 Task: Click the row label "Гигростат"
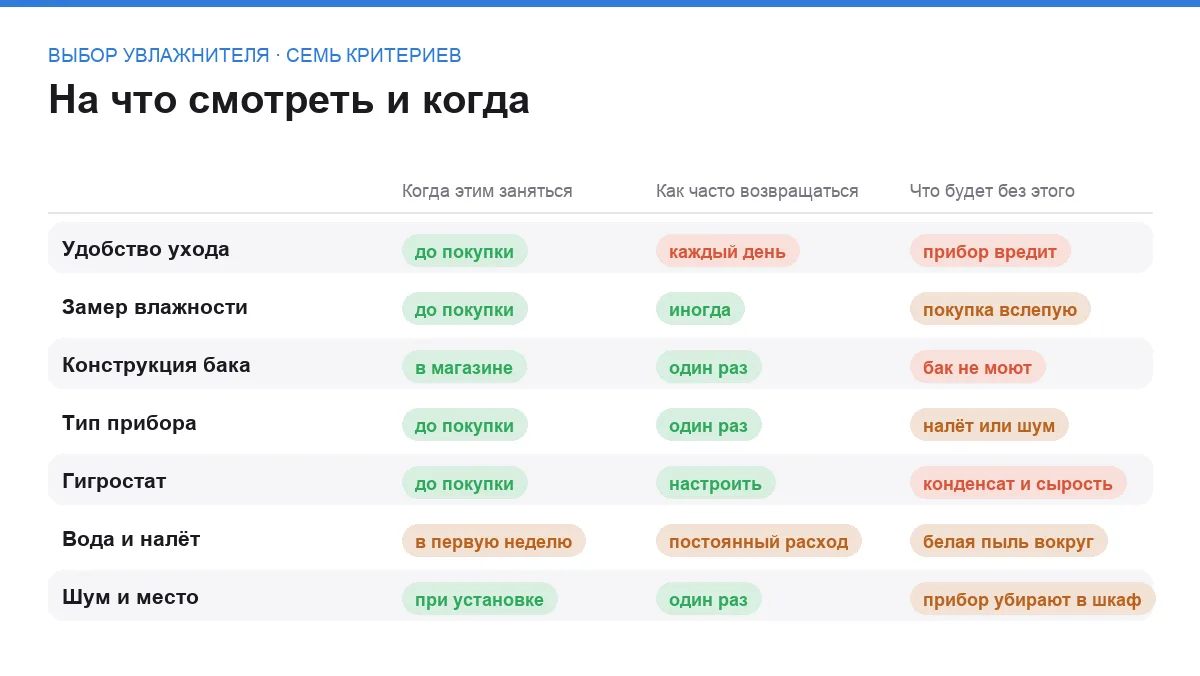[x=114, y=481]
